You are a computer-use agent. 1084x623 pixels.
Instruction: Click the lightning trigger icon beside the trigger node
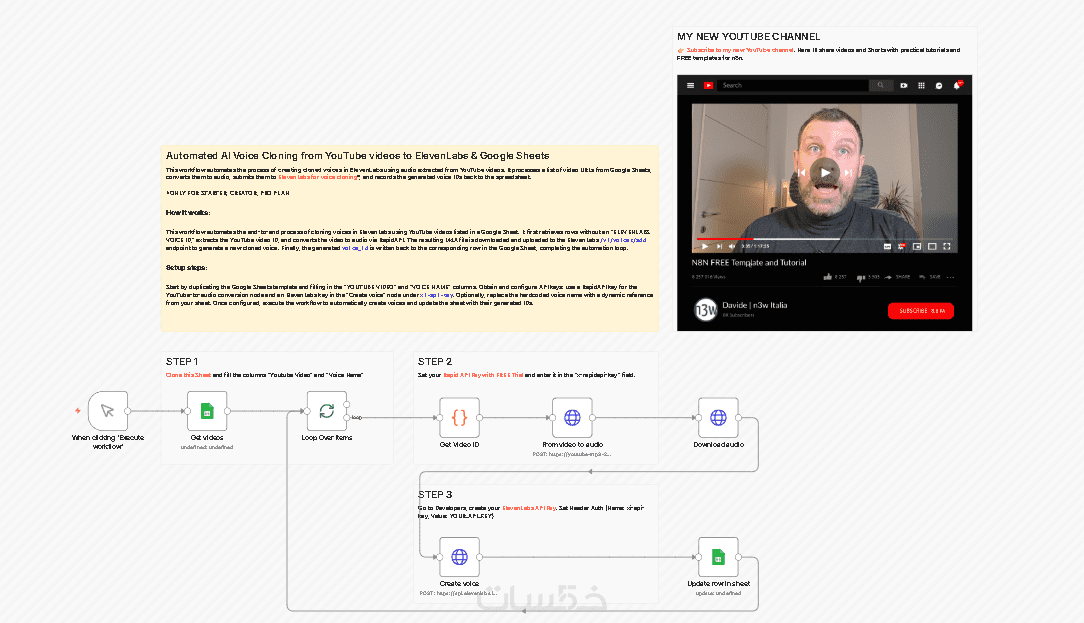coord(77,411)
